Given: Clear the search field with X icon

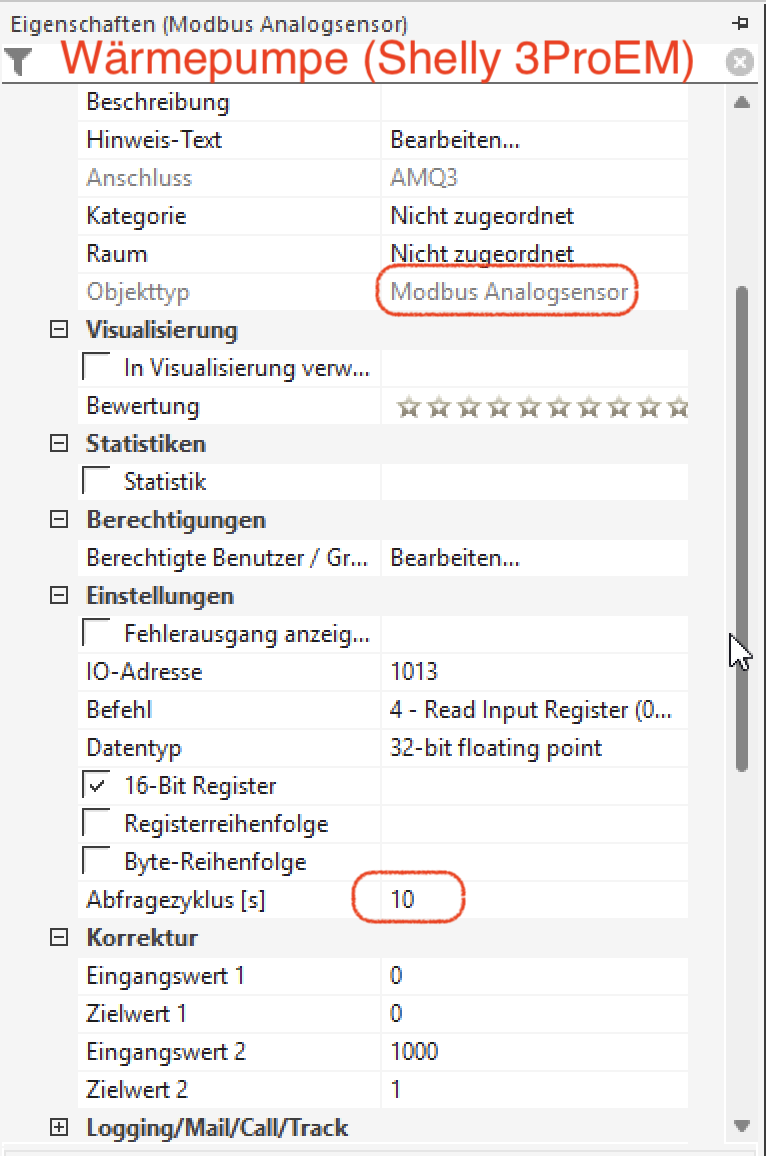Looking at the screenshot, I should (739, 63).
